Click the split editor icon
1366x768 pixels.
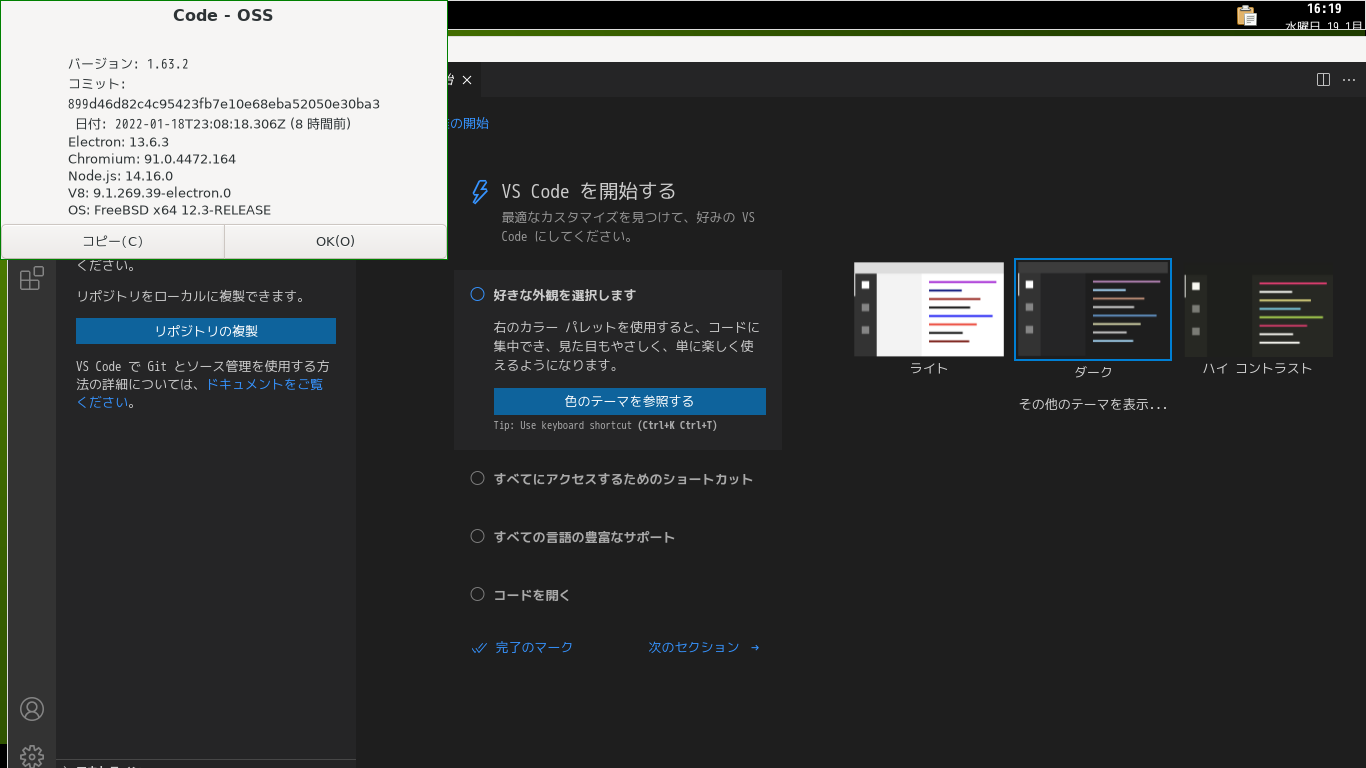[x=1323, y=79]
